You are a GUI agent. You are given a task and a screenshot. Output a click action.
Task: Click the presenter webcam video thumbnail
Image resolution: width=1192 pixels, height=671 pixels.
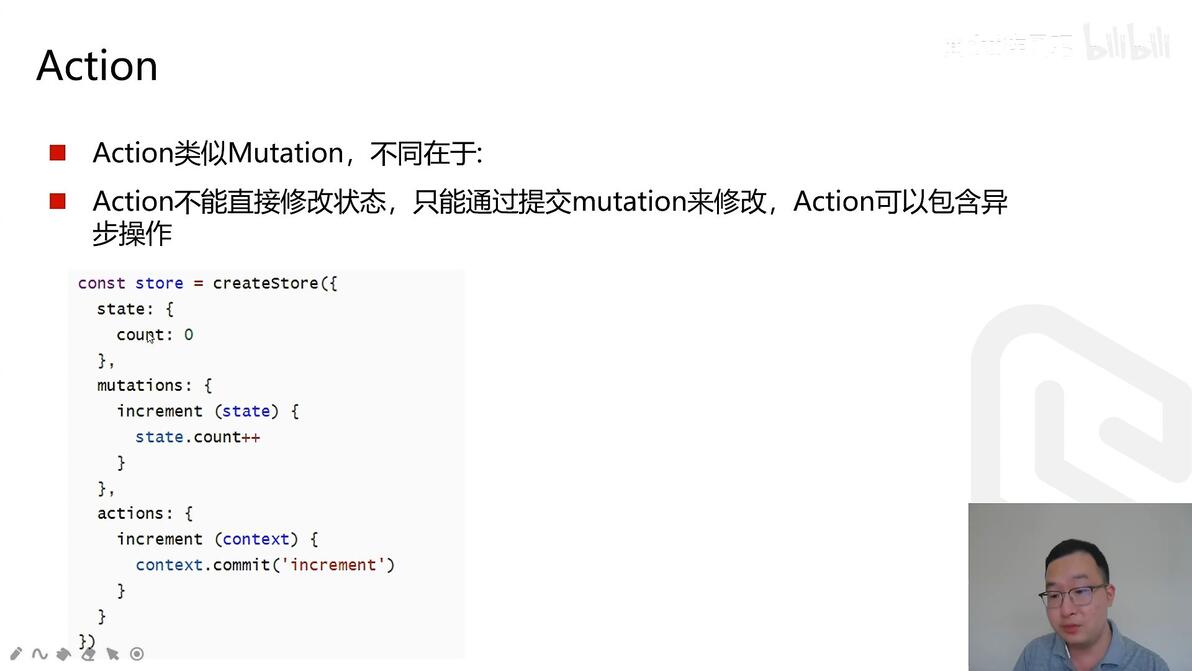tap(1080, 587)
